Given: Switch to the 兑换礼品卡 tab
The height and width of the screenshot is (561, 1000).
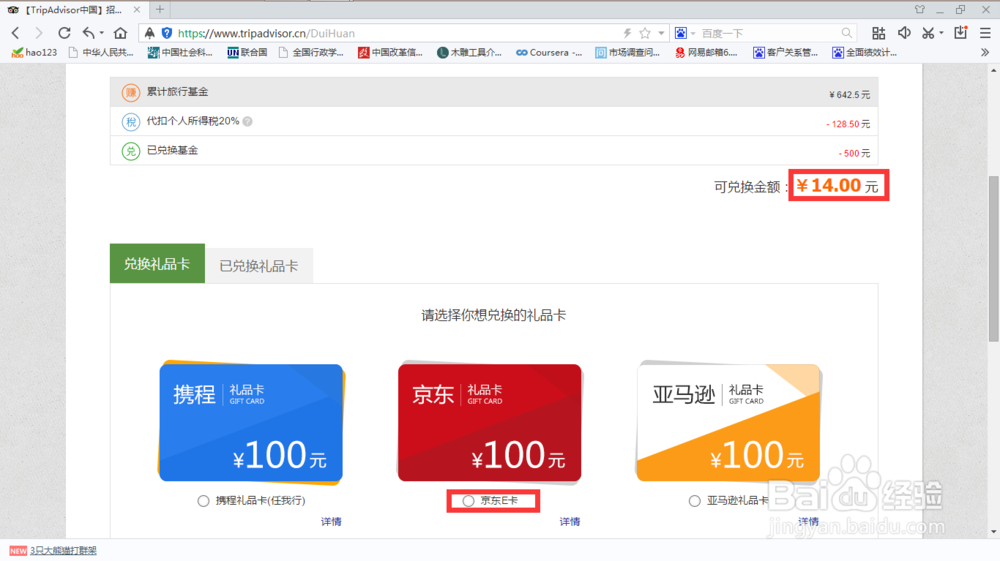Looking at the screenshot, I should [x=158, y=263].
